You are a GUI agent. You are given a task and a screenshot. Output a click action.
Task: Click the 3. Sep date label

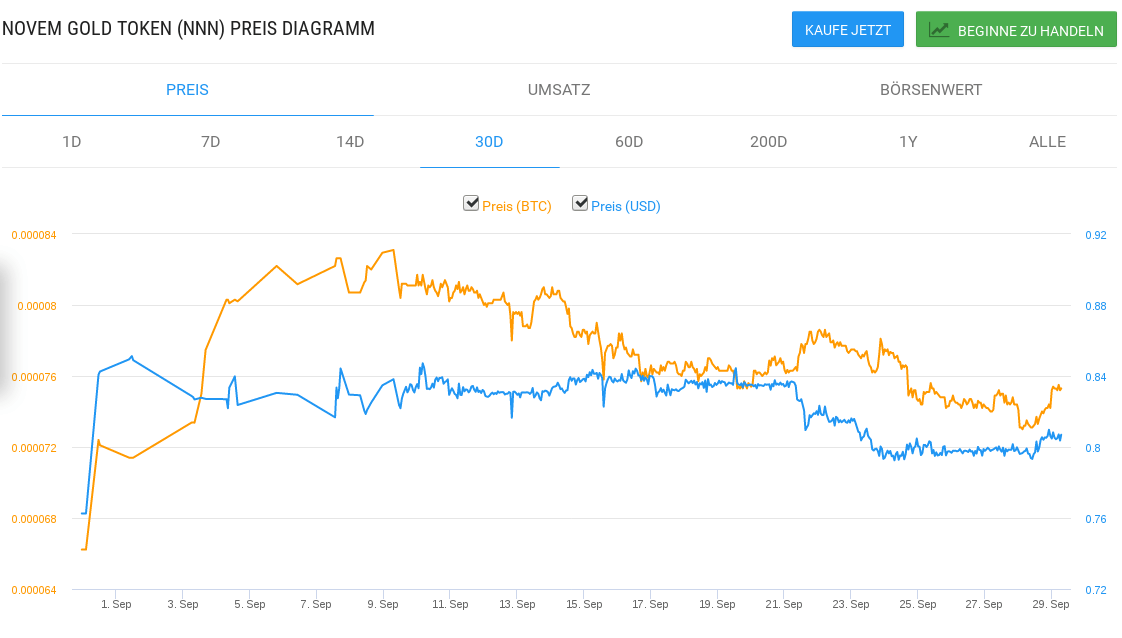(x=182, y=604)
